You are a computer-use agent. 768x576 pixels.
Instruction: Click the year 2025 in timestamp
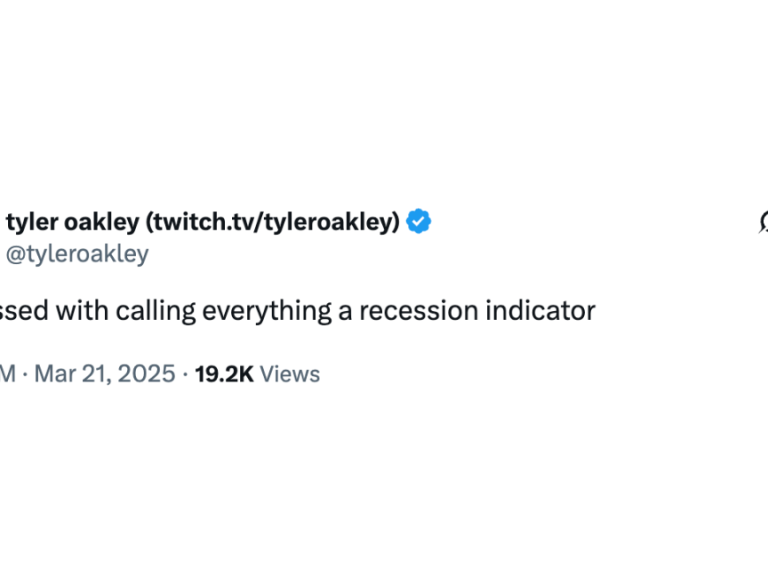(146, 374)
